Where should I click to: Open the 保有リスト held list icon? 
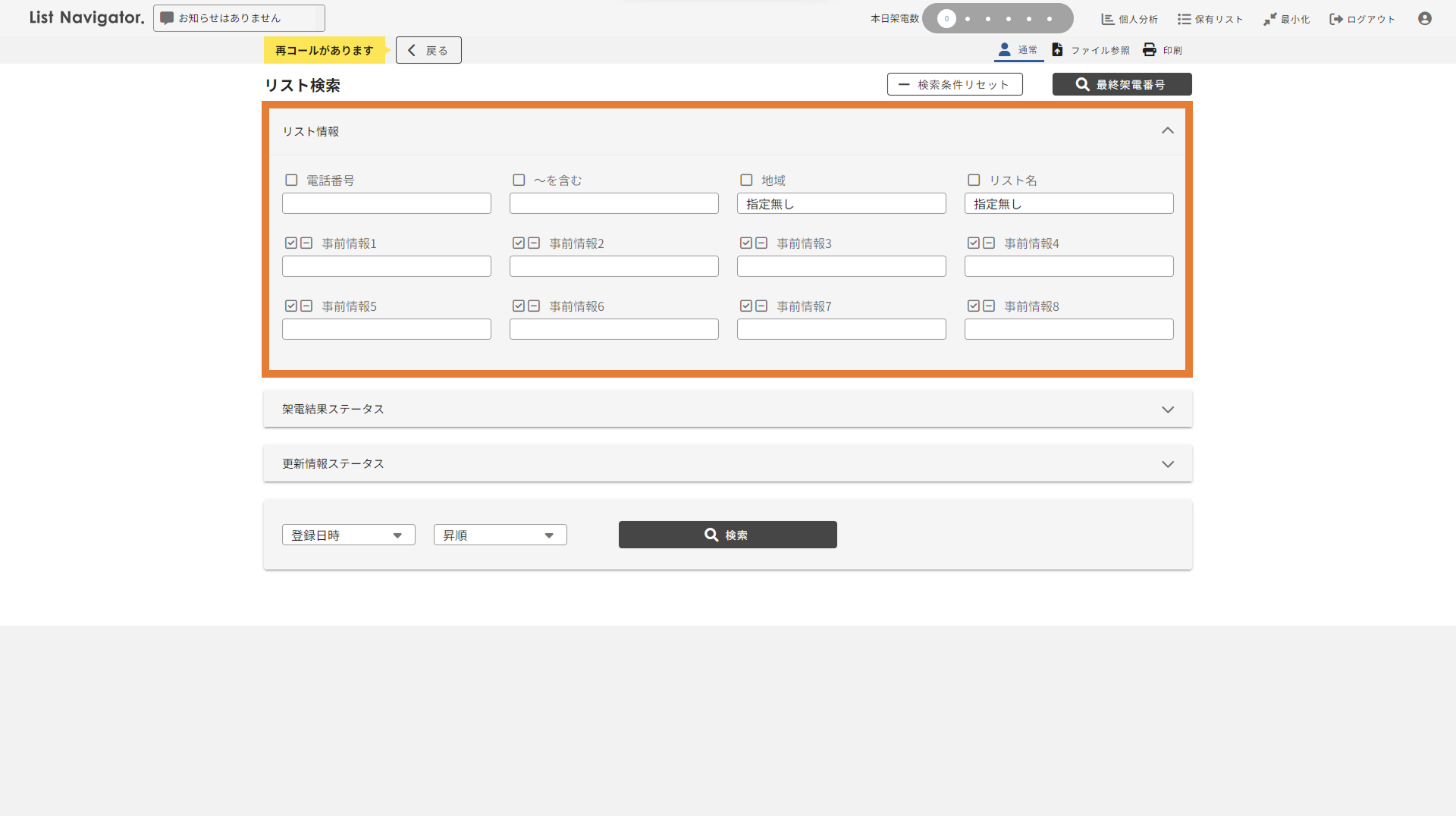click(1184, 19)
